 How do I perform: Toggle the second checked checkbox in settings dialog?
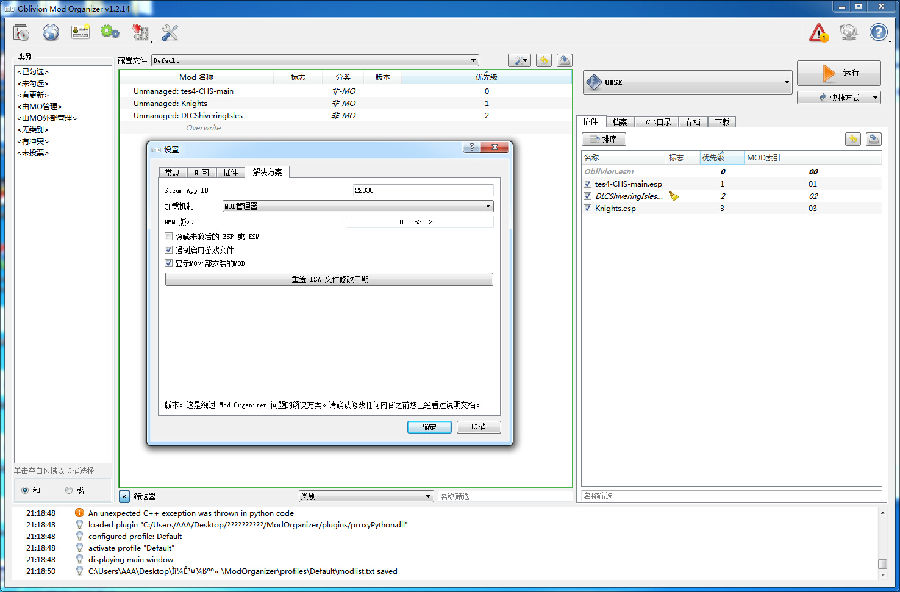point(169,250)
